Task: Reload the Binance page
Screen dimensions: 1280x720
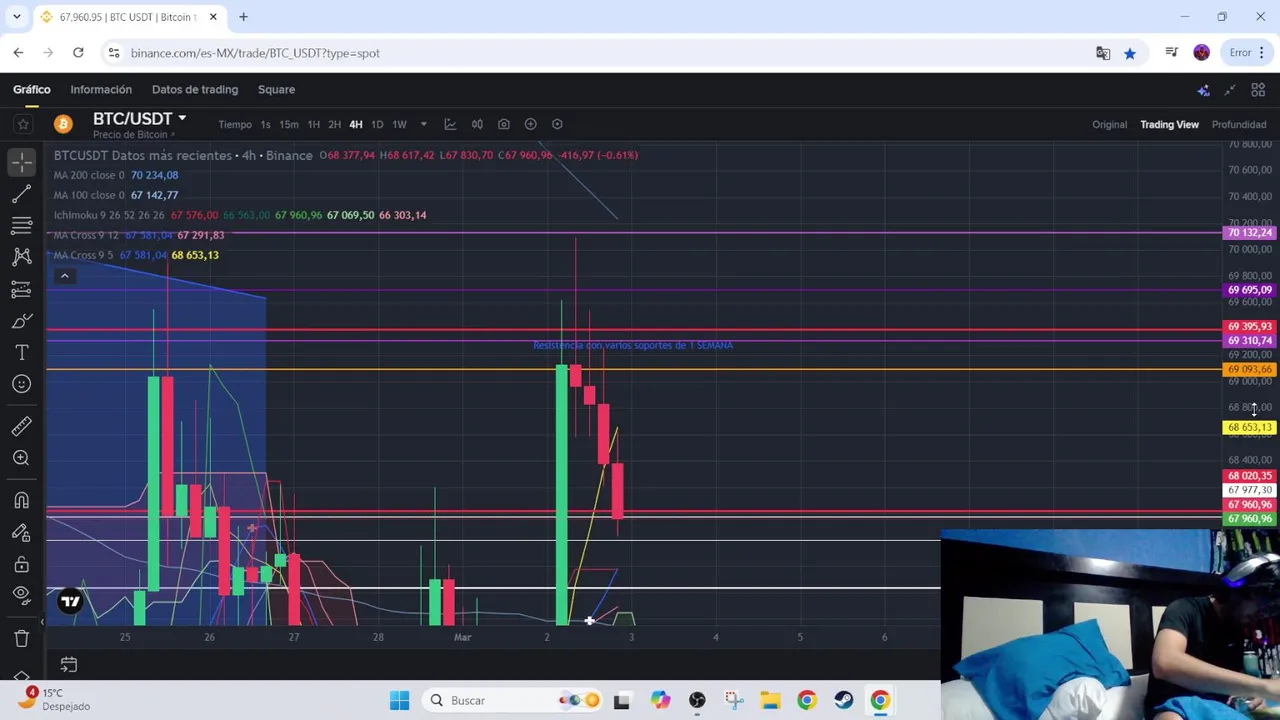Action: pyautogui.click(x=78, y=53)
